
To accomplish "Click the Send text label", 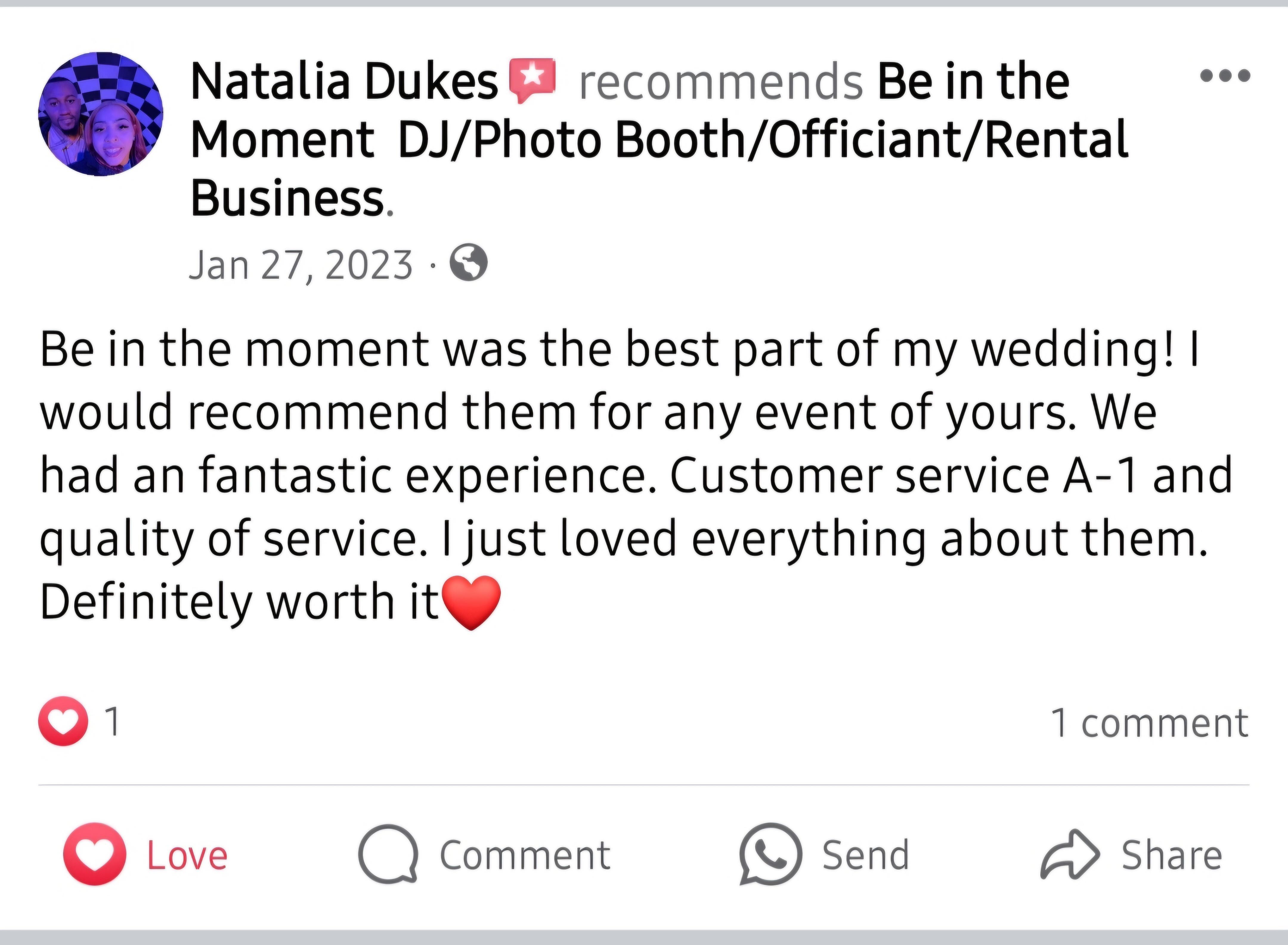I will (866, 856).
